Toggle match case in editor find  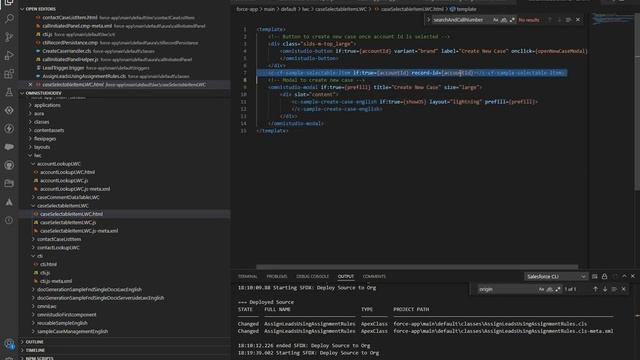point(496,20)
